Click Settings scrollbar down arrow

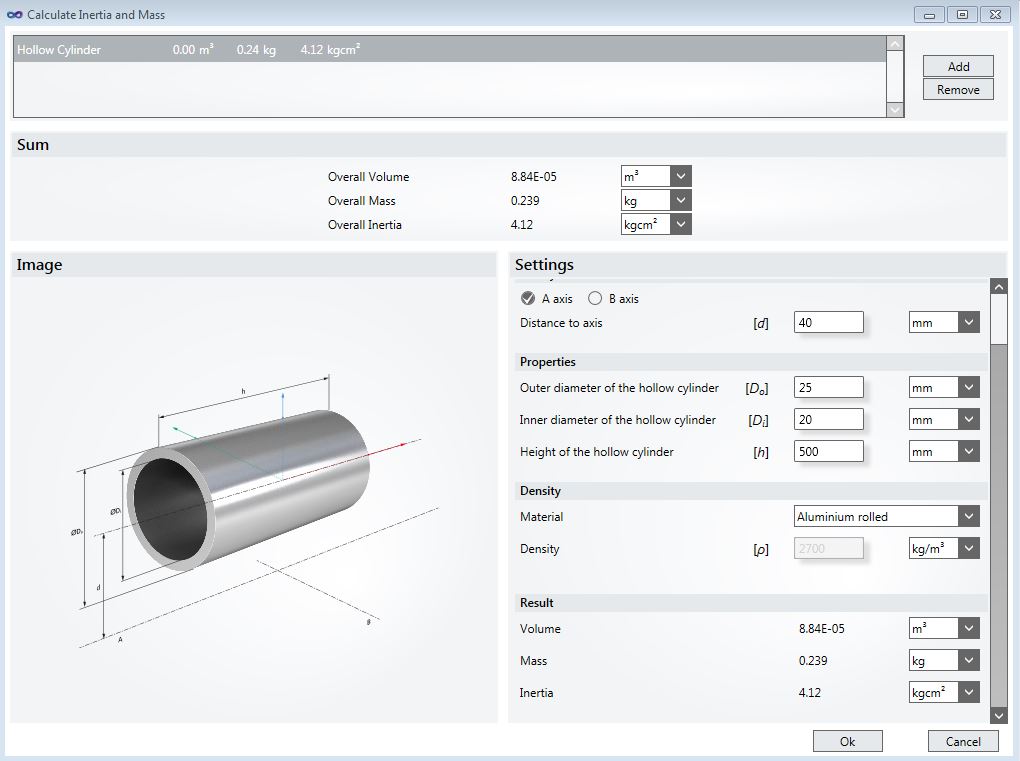tap(999, 715)
